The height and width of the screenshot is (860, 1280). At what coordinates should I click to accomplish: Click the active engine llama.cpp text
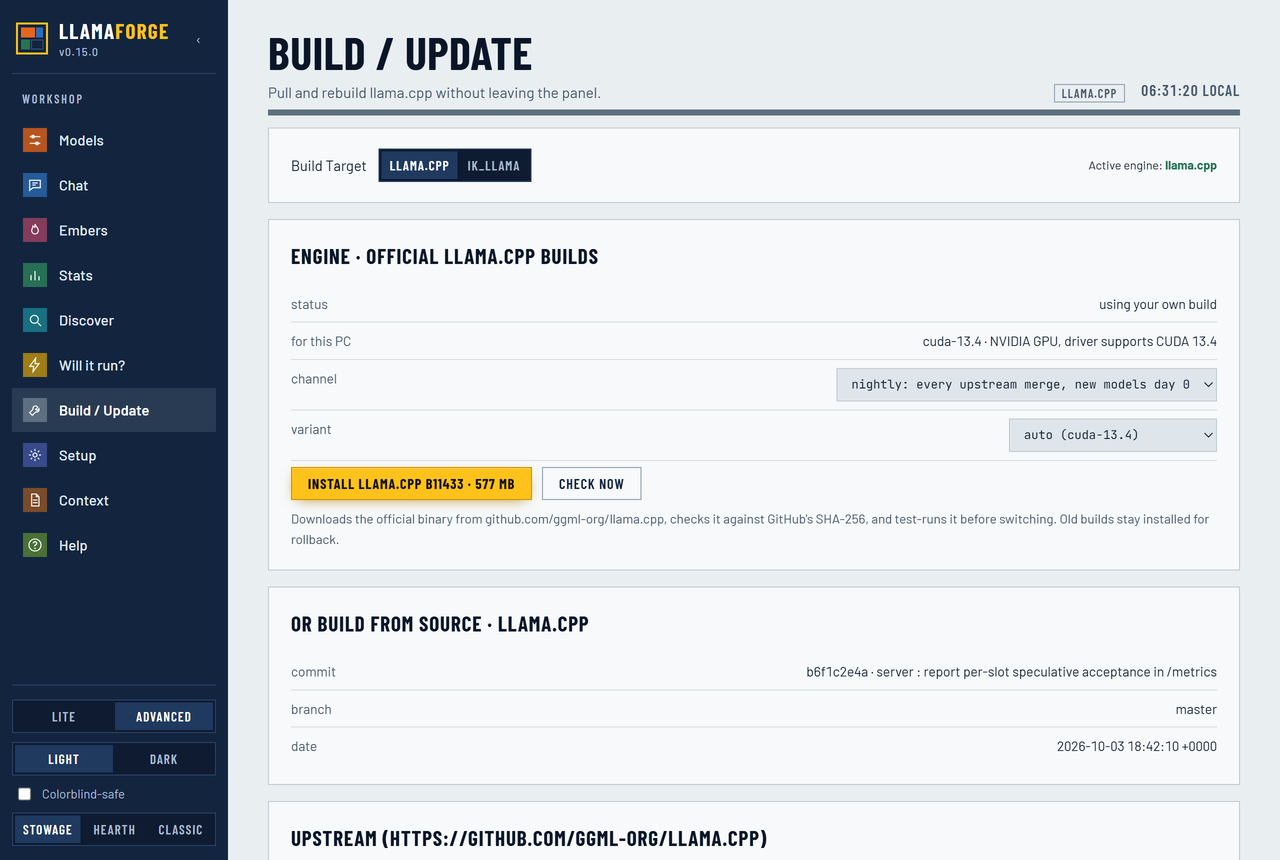click(x=1191, y=166)
